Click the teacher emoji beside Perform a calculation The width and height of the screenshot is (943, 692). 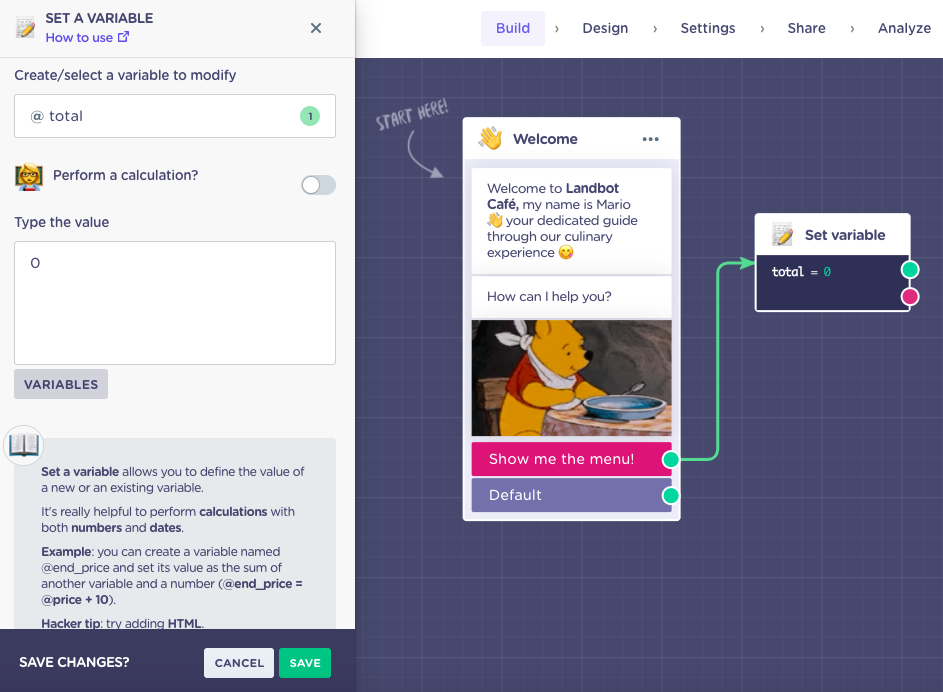pos(29,177)
